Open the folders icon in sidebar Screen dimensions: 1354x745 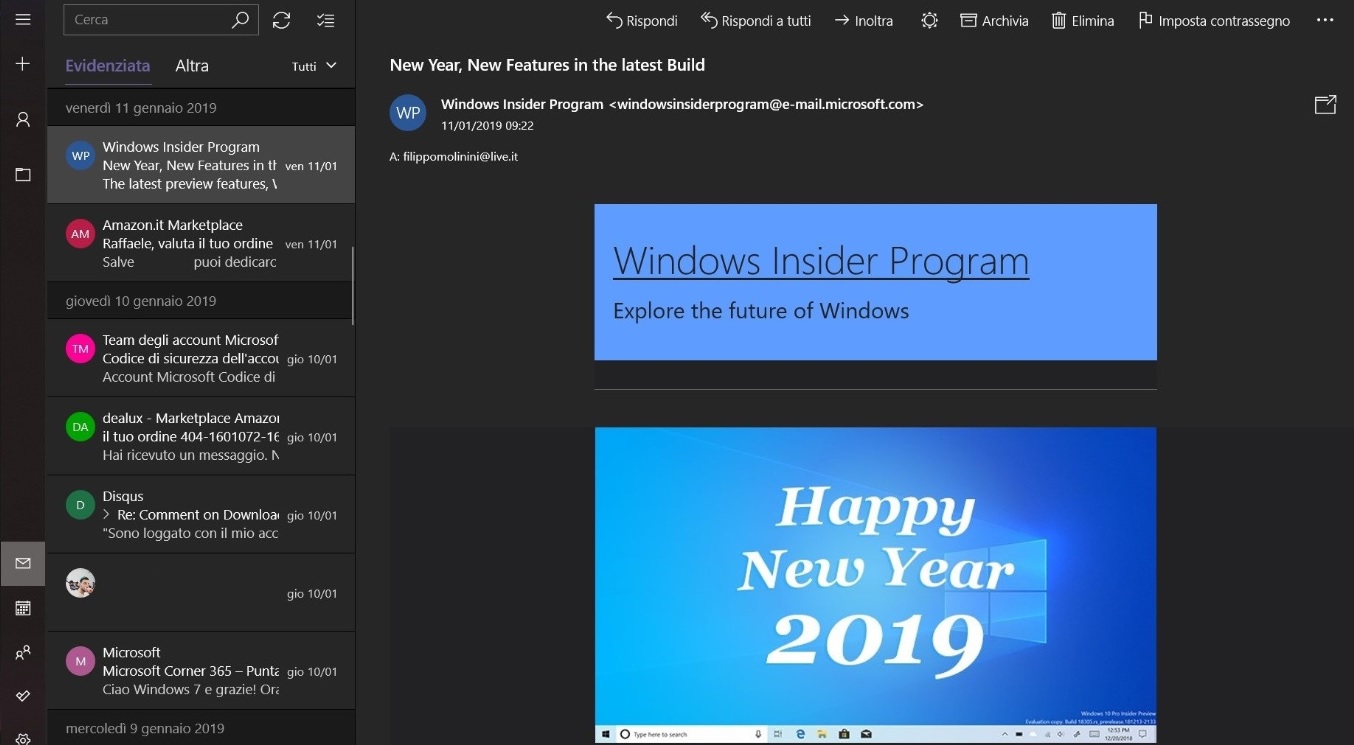(x=23, y=174)
